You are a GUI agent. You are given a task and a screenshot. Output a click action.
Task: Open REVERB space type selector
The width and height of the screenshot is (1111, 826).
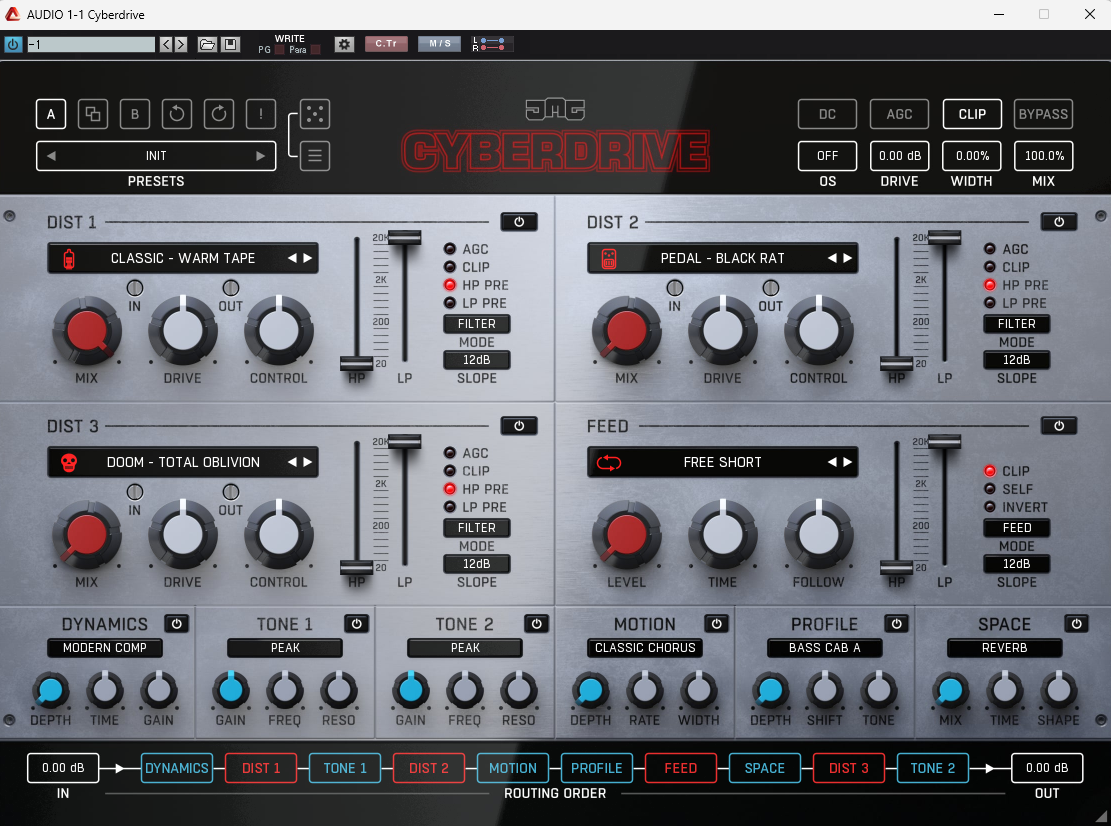point(1005,647)
